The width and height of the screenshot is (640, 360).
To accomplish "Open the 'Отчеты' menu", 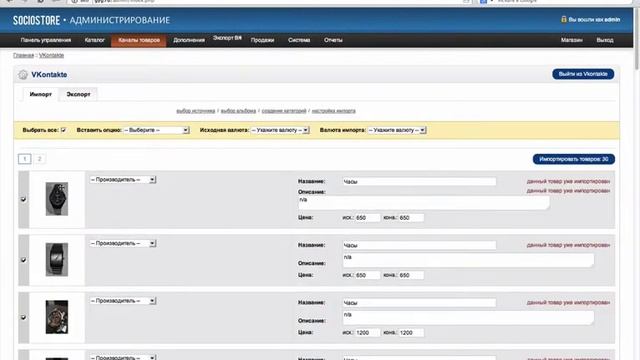I will coord(333,40).
